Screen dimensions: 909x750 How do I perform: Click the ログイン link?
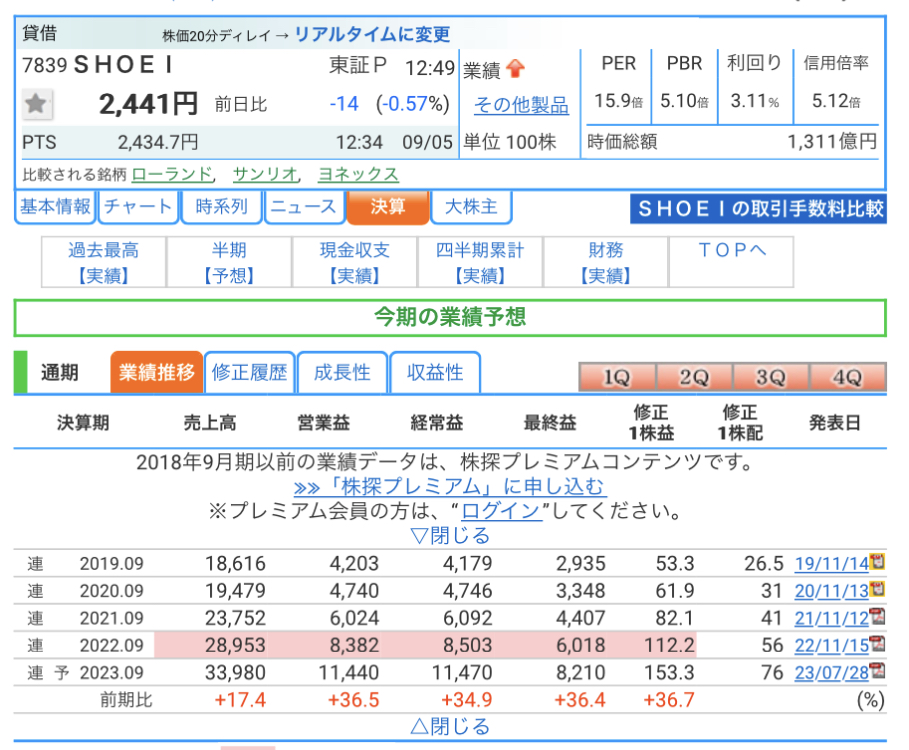click(502, 511)
